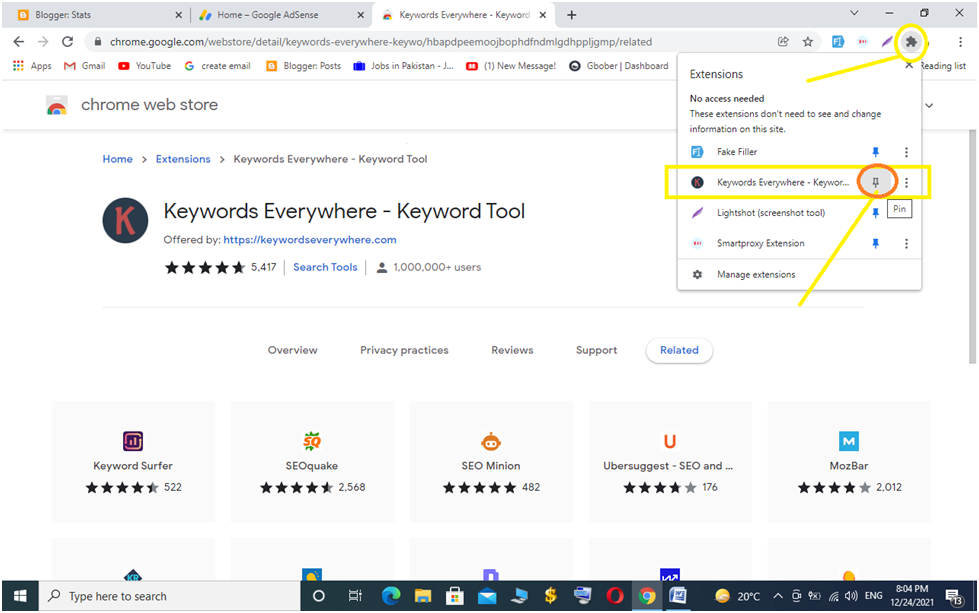Viewport: 979px width, 613px height.
Task: Click the 5,417 ratings count
Action: [x=263, y=267]
